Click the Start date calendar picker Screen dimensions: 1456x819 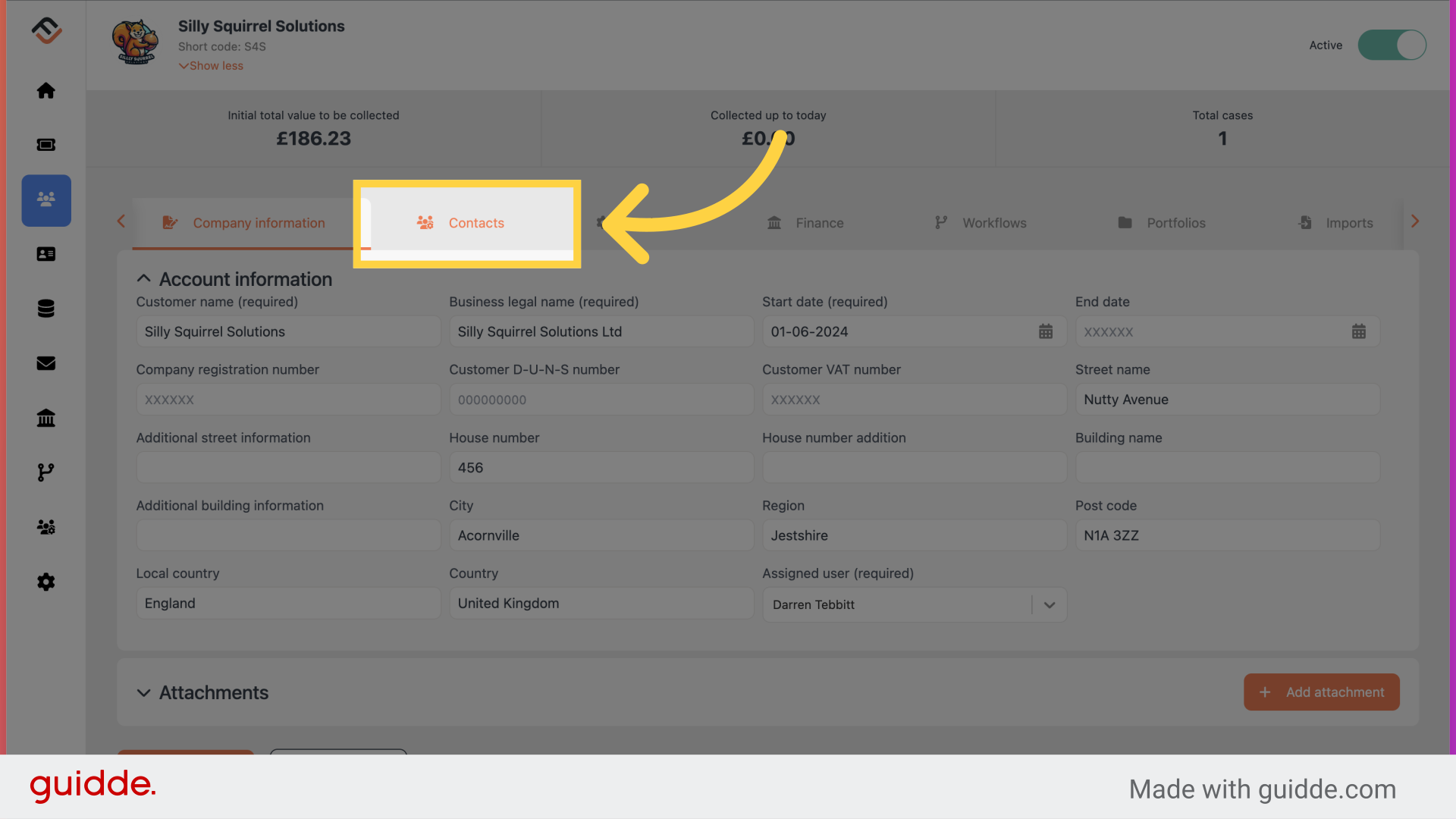coord(1046,331)
